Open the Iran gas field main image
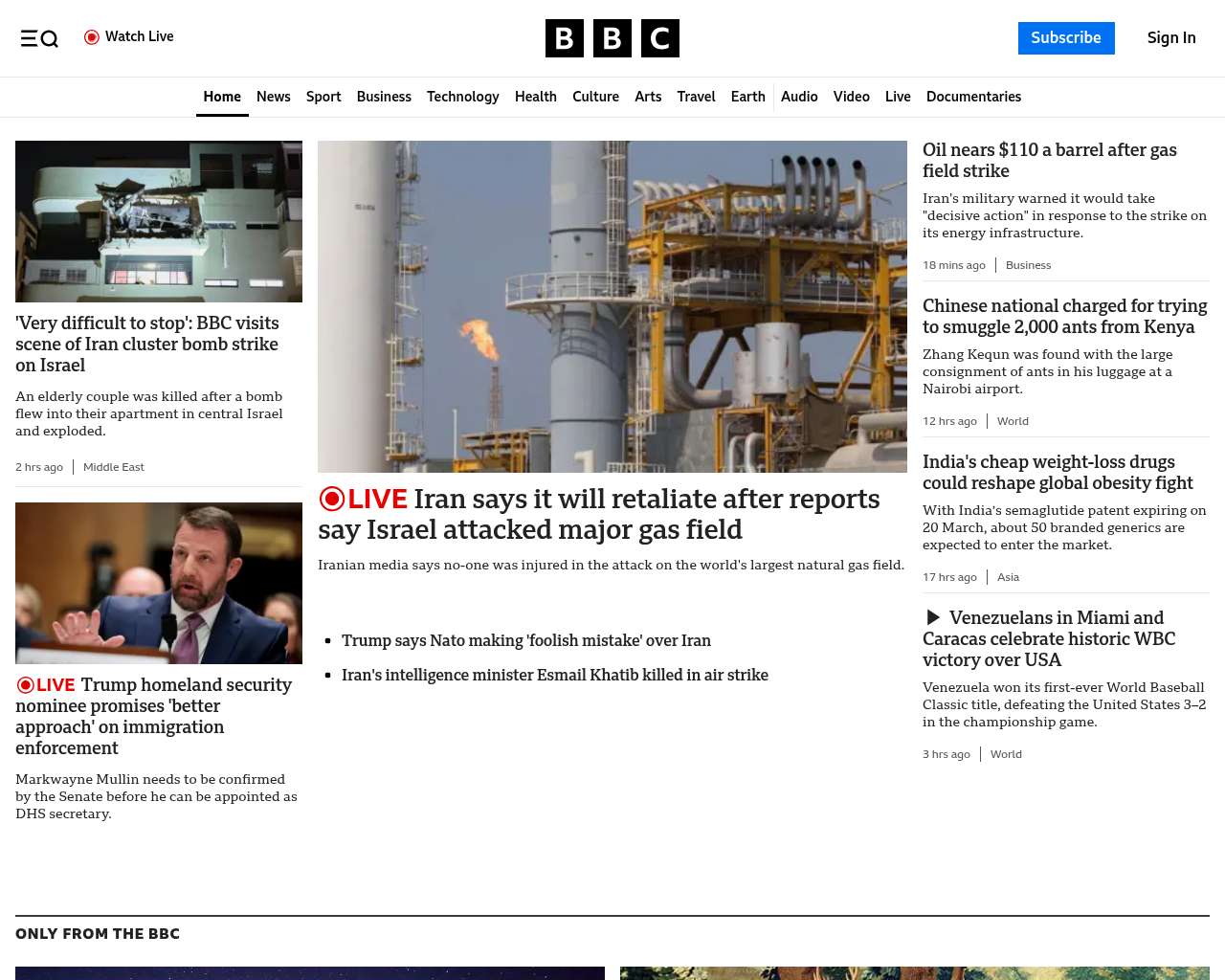The height and width of the screenshot is (980, 1225). click(x=612, y=306)
